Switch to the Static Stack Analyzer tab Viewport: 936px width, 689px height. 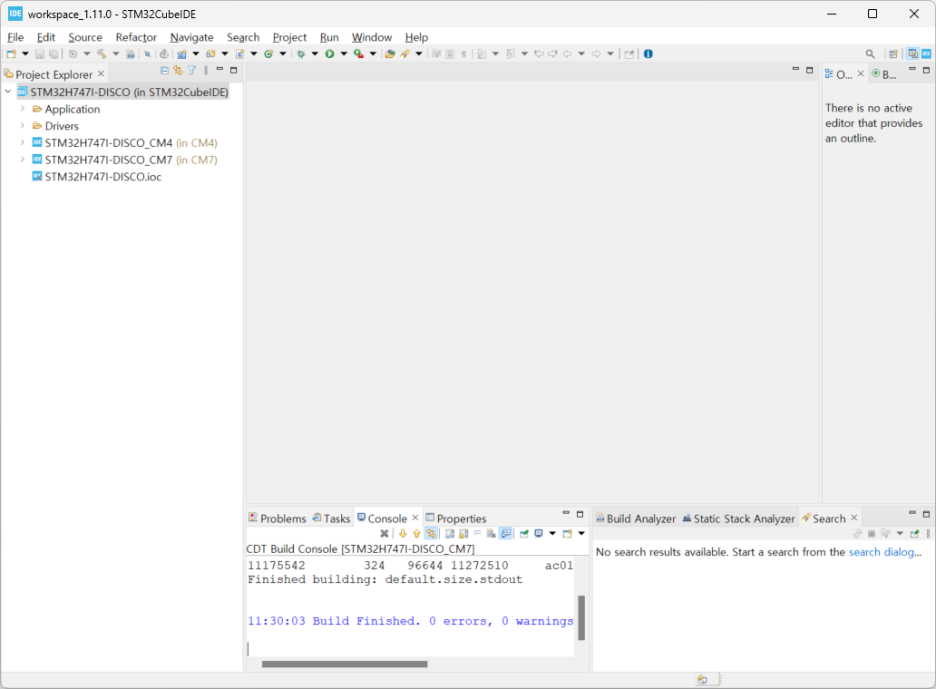pyautogui.click(x=738, y=518)
